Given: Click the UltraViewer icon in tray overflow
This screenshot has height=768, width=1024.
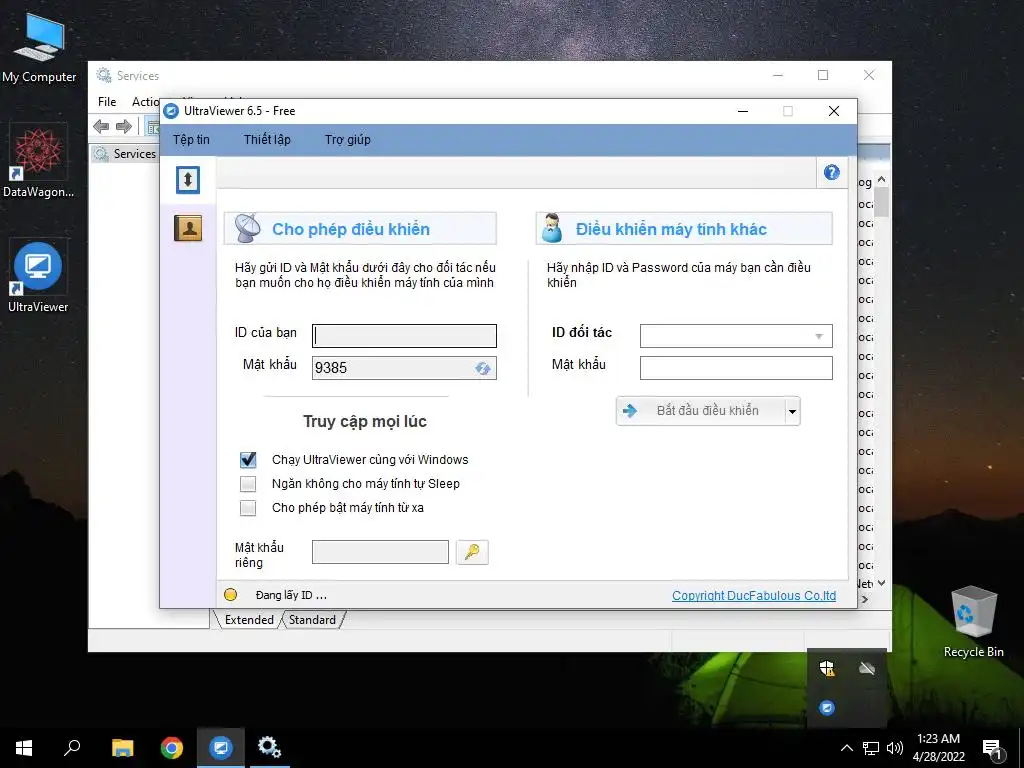Looking at the screenshot, I should point(827,708).
